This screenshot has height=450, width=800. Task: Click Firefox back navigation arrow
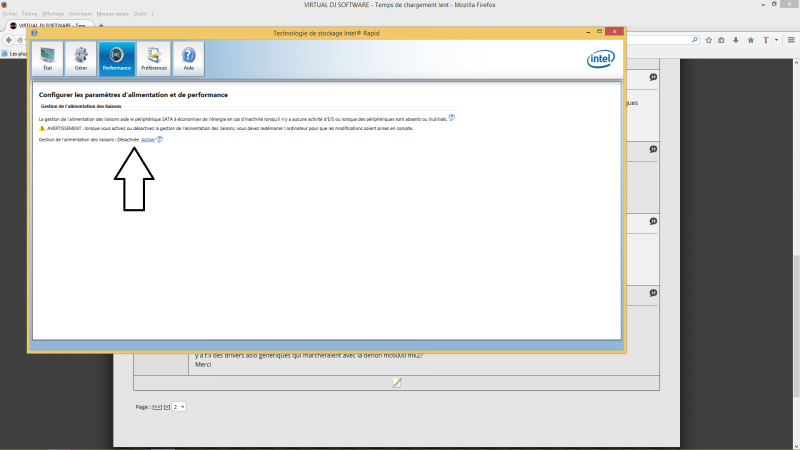[9, 40]
